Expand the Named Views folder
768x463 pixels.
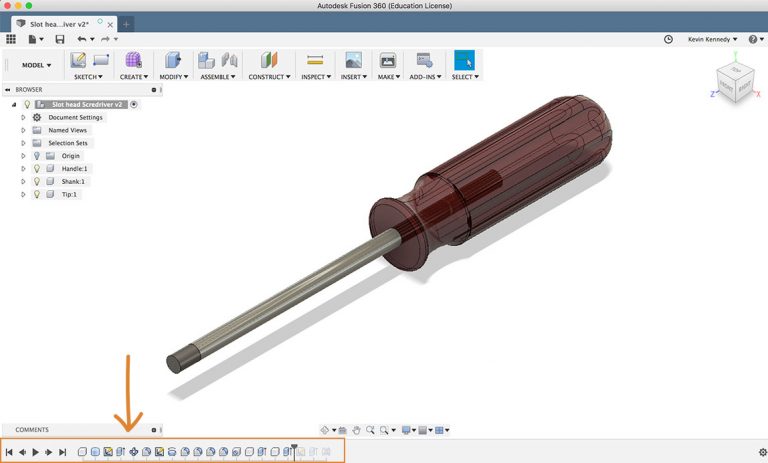coord(23,130)
